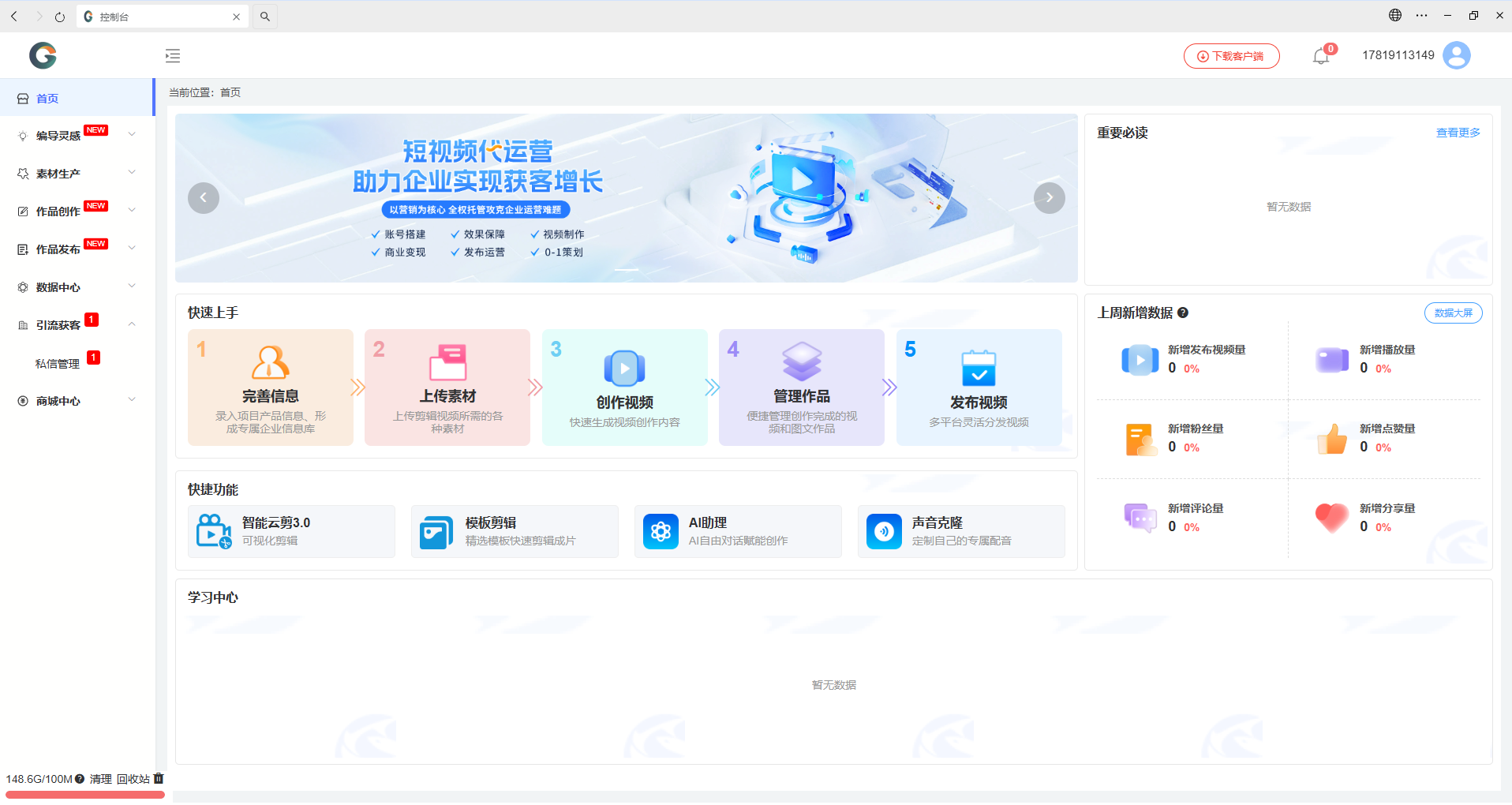Go to 首页 in the sidebar

[x=47, y=99]
